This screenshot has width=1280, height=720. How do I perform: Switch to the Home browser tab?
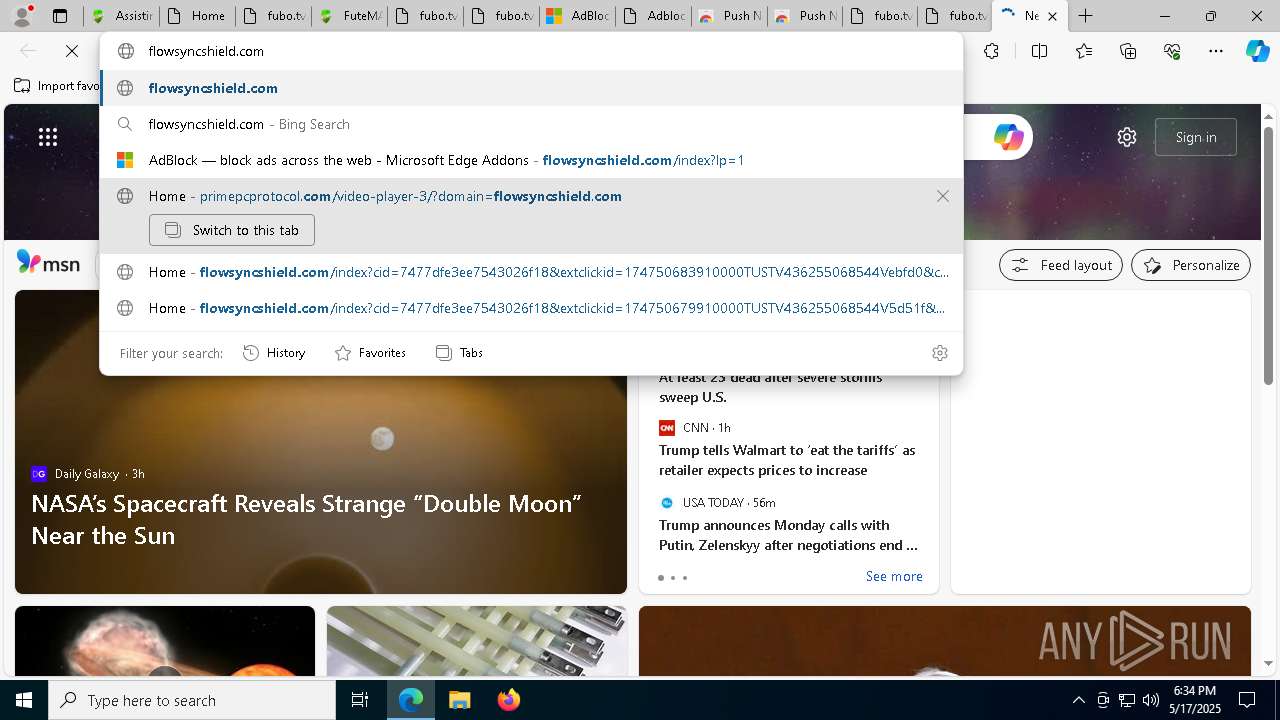(196, 16)
